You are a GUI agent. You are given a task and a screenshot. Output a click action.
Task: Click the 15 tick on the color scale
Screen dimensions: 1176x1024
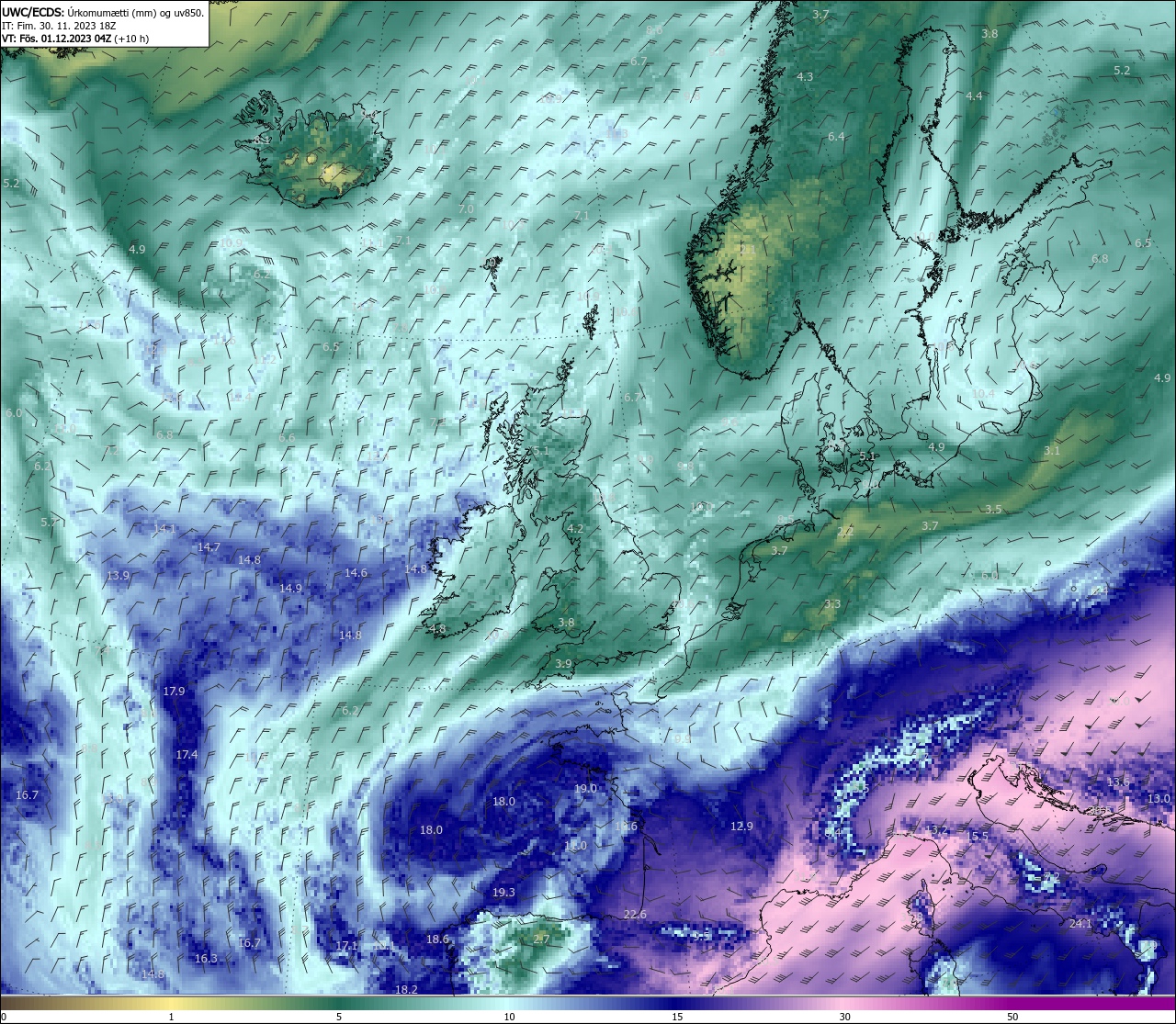[x=676, y=1017]
